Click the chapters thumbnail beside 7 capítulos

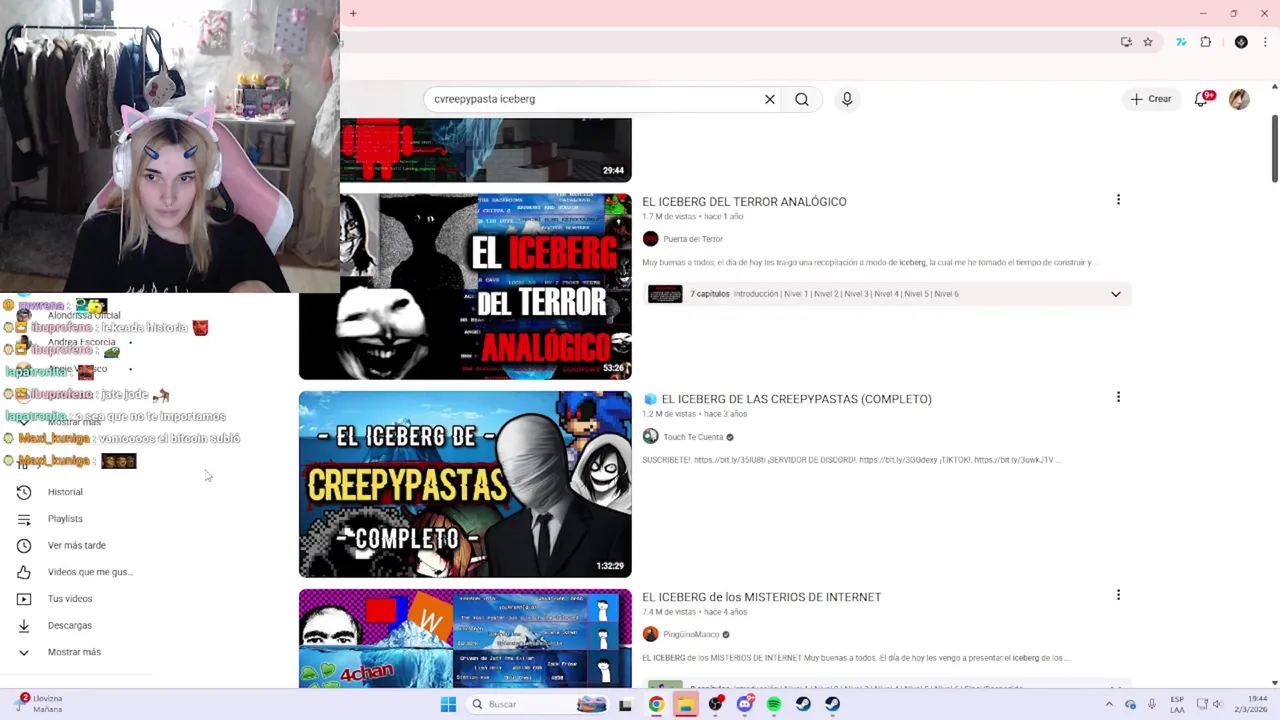pos(665,294)
